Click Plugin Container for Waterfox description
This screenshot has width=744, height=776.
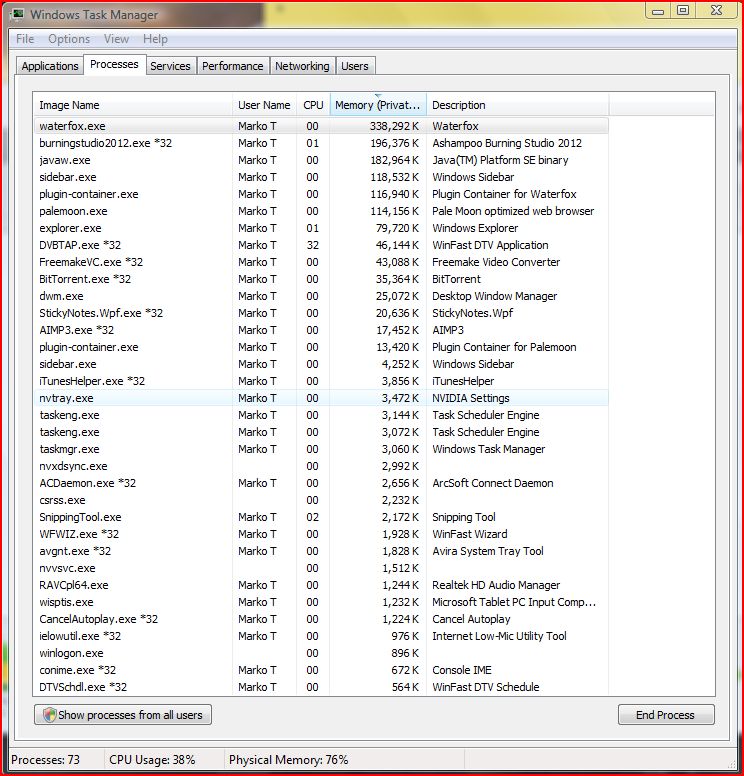point(504,194)
